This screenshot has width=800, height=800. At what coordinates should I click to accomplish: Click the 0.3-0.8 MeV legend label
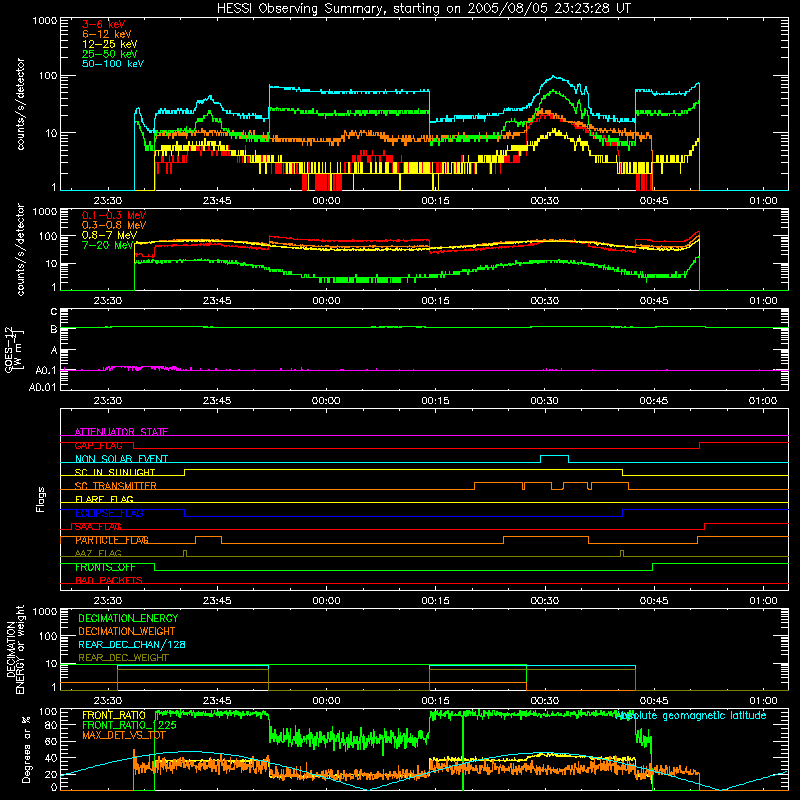[x=114, y=225]
